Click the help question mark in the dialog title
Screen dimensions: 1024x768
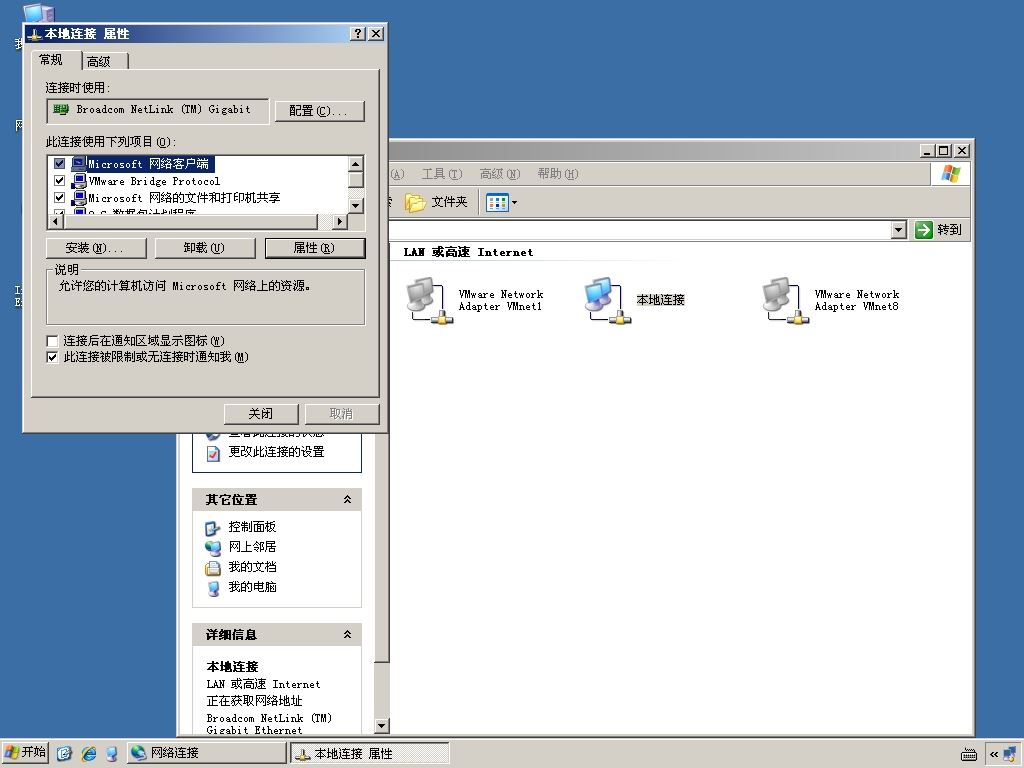click(358, 33)
